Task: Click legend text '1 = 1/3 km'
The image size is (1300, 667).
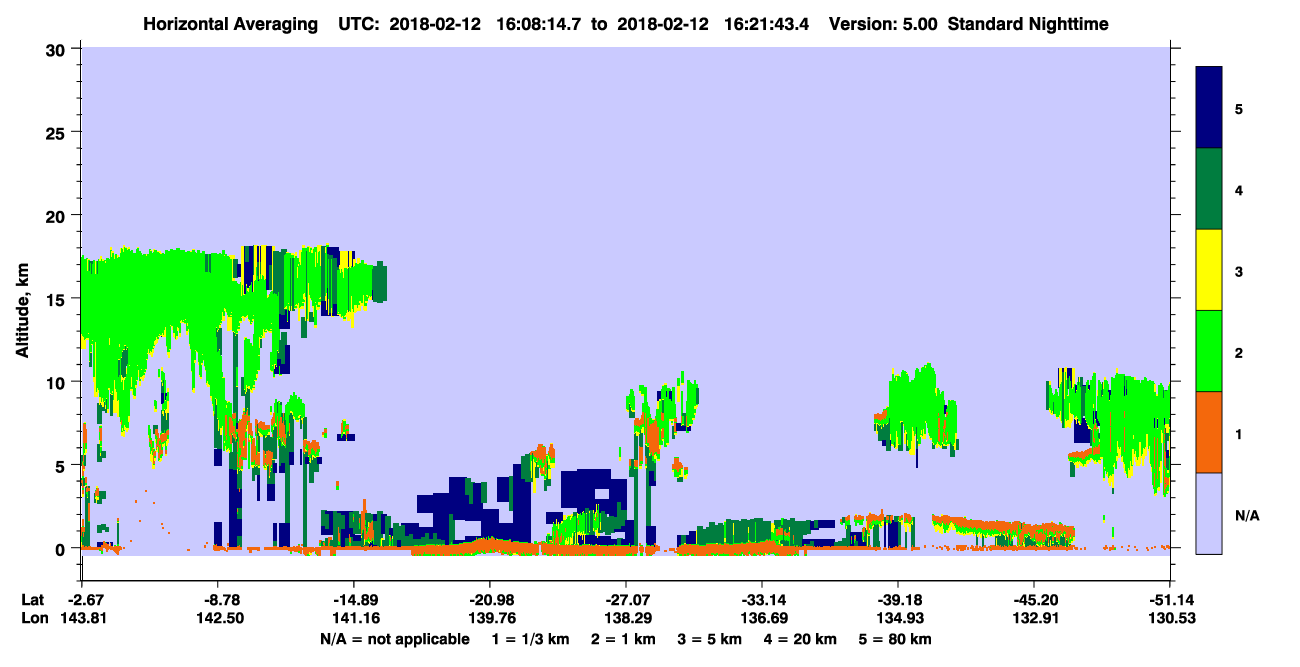Action: (533, 639)
